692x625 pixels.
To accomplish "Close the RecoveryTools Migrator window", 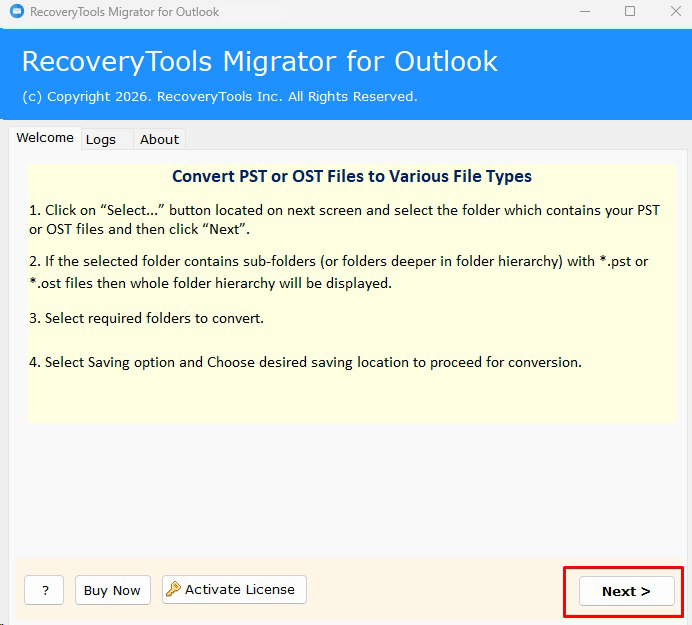I will tap(676, 11).
